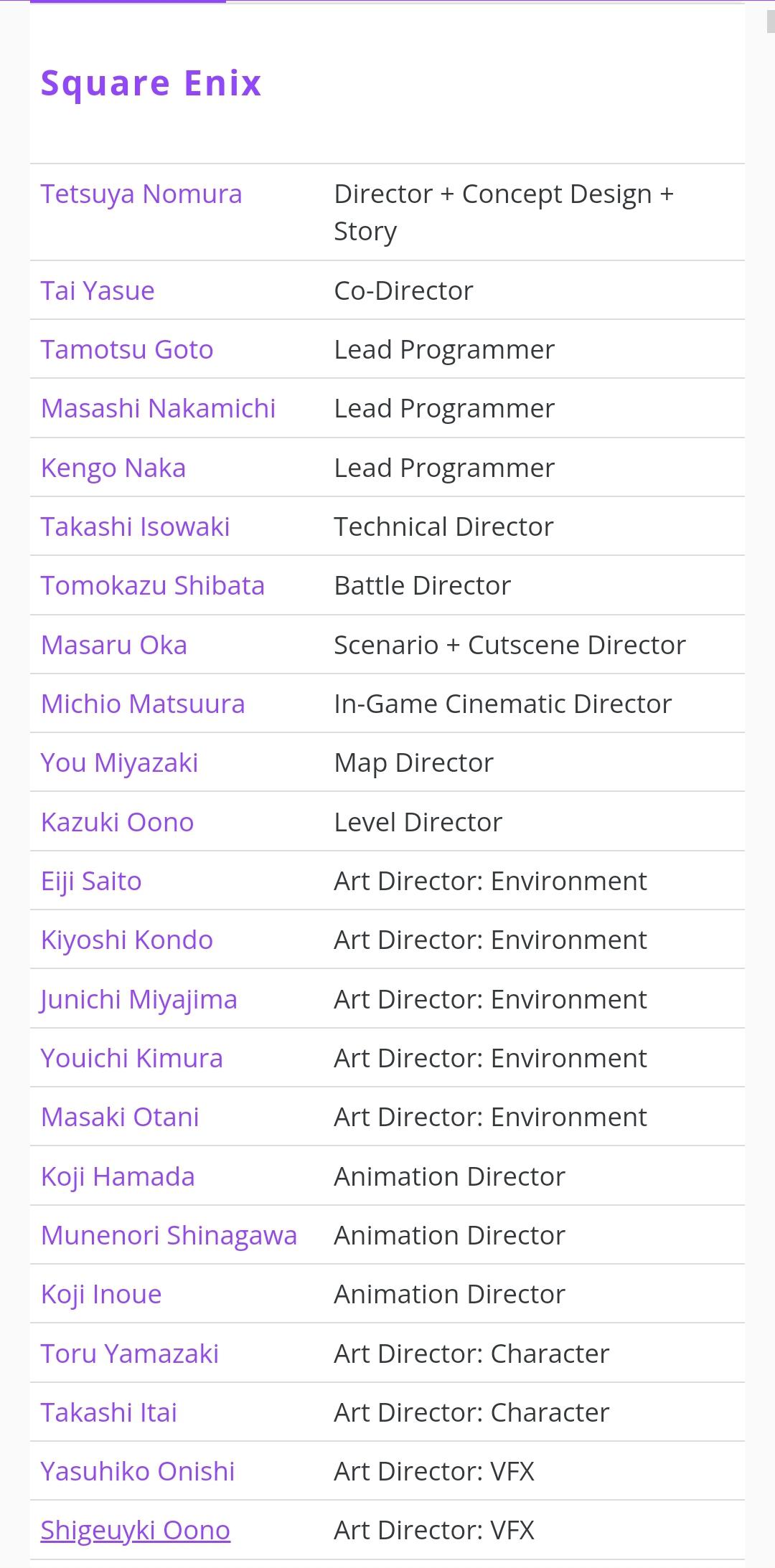Screen dimensions: 775x1568
Task: Select the Masashi Nakamichi link
Action: point(158,408)
